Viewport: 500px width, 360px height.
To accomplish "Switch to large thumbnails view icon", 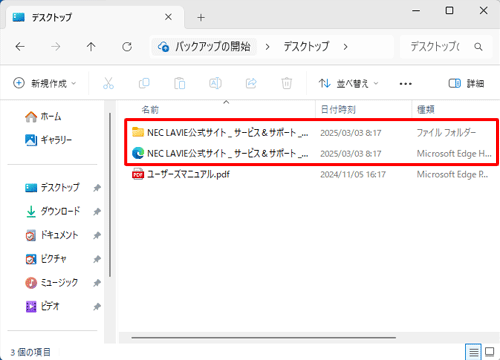I will click(490, 352).
